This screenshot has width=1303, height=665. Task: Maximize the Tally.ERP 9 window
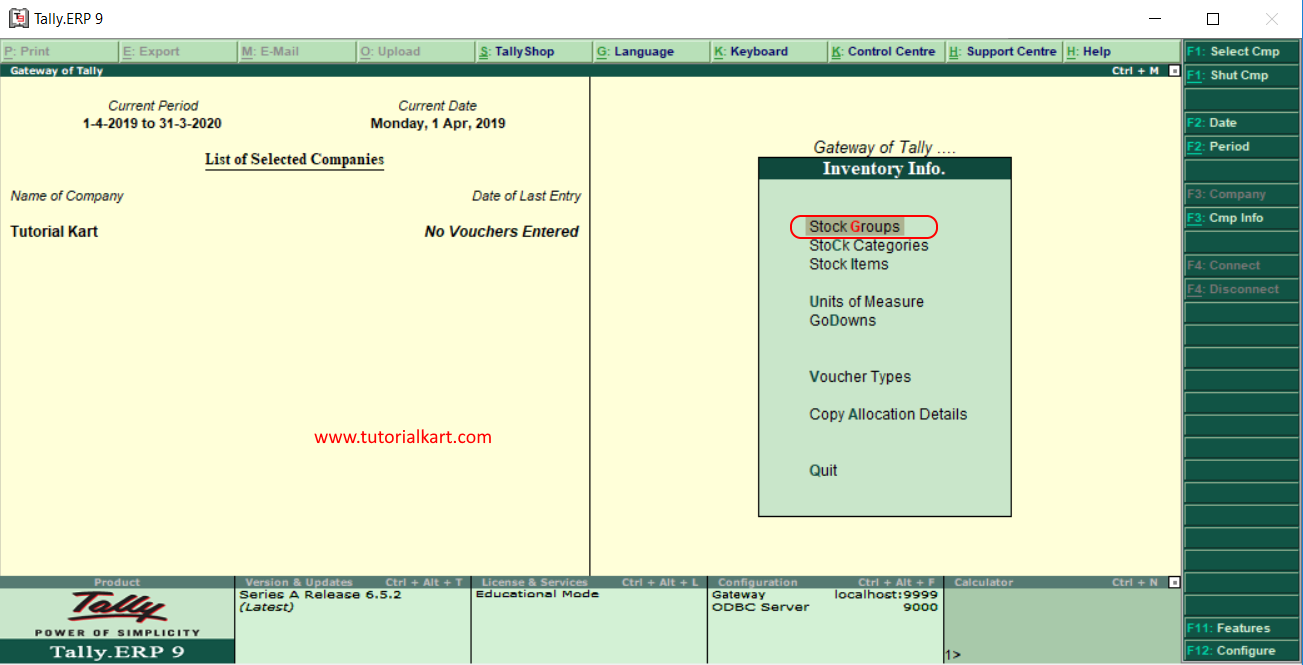(1213, 19)
